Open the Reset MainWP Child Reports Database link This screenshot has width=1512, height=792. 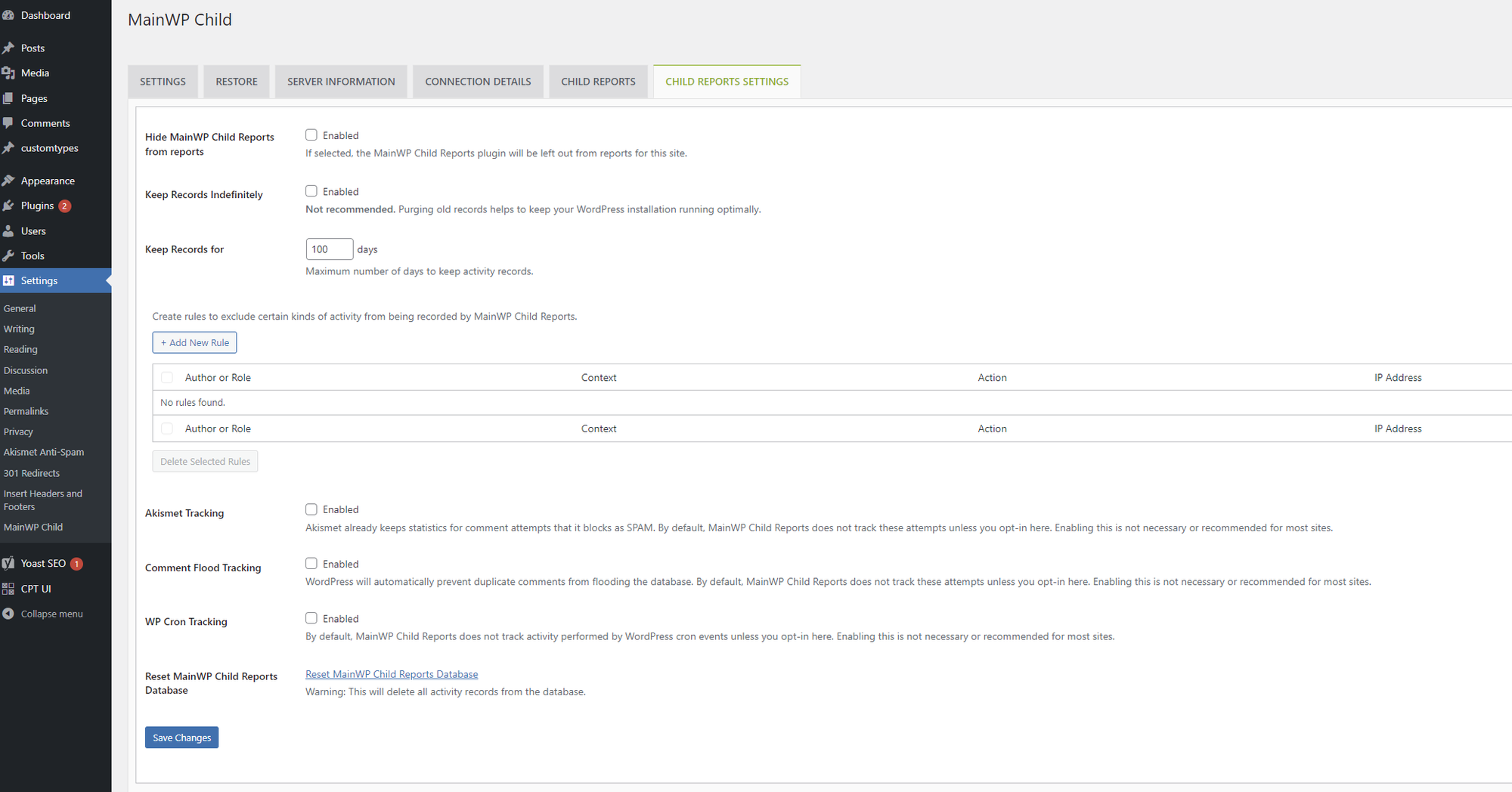pyautogui.click(x=392, y=673)
